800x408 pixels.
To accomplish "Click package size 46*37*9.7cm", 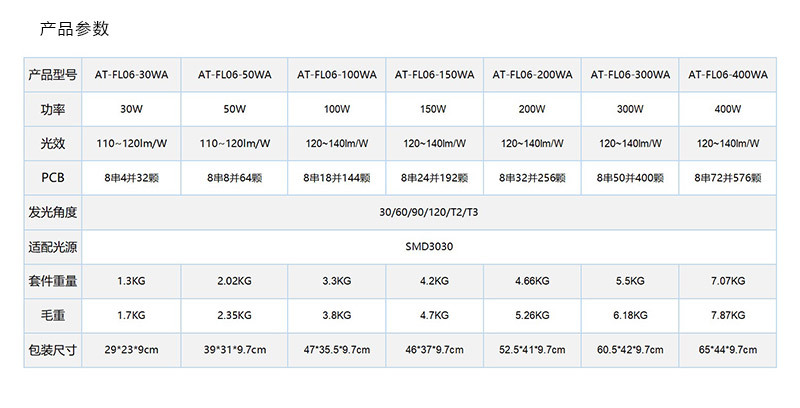I will pos(434,350).
